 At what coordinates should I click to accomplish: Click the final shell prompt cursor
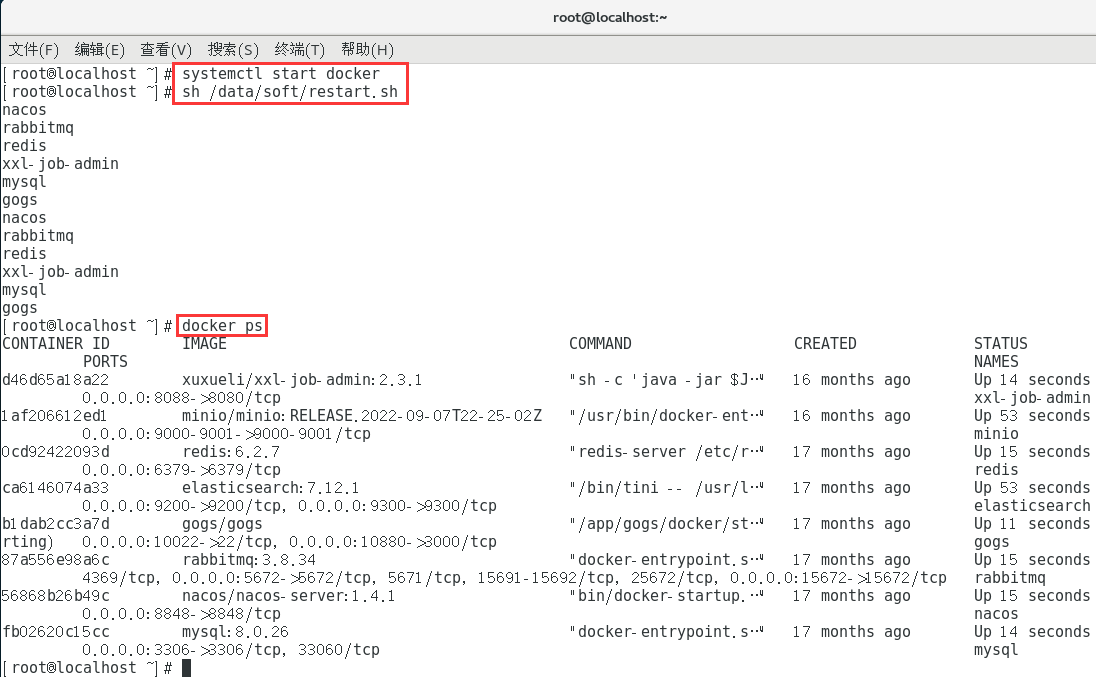[187, 668]
